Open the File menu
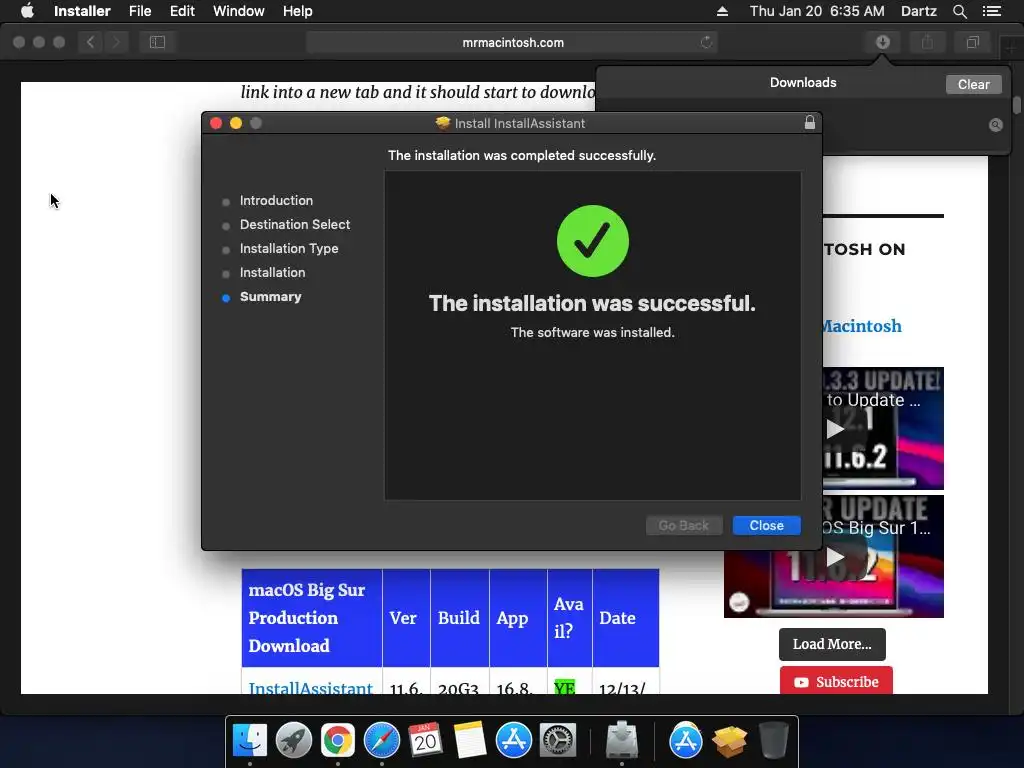1024x768 pixels. coord(140,11)
